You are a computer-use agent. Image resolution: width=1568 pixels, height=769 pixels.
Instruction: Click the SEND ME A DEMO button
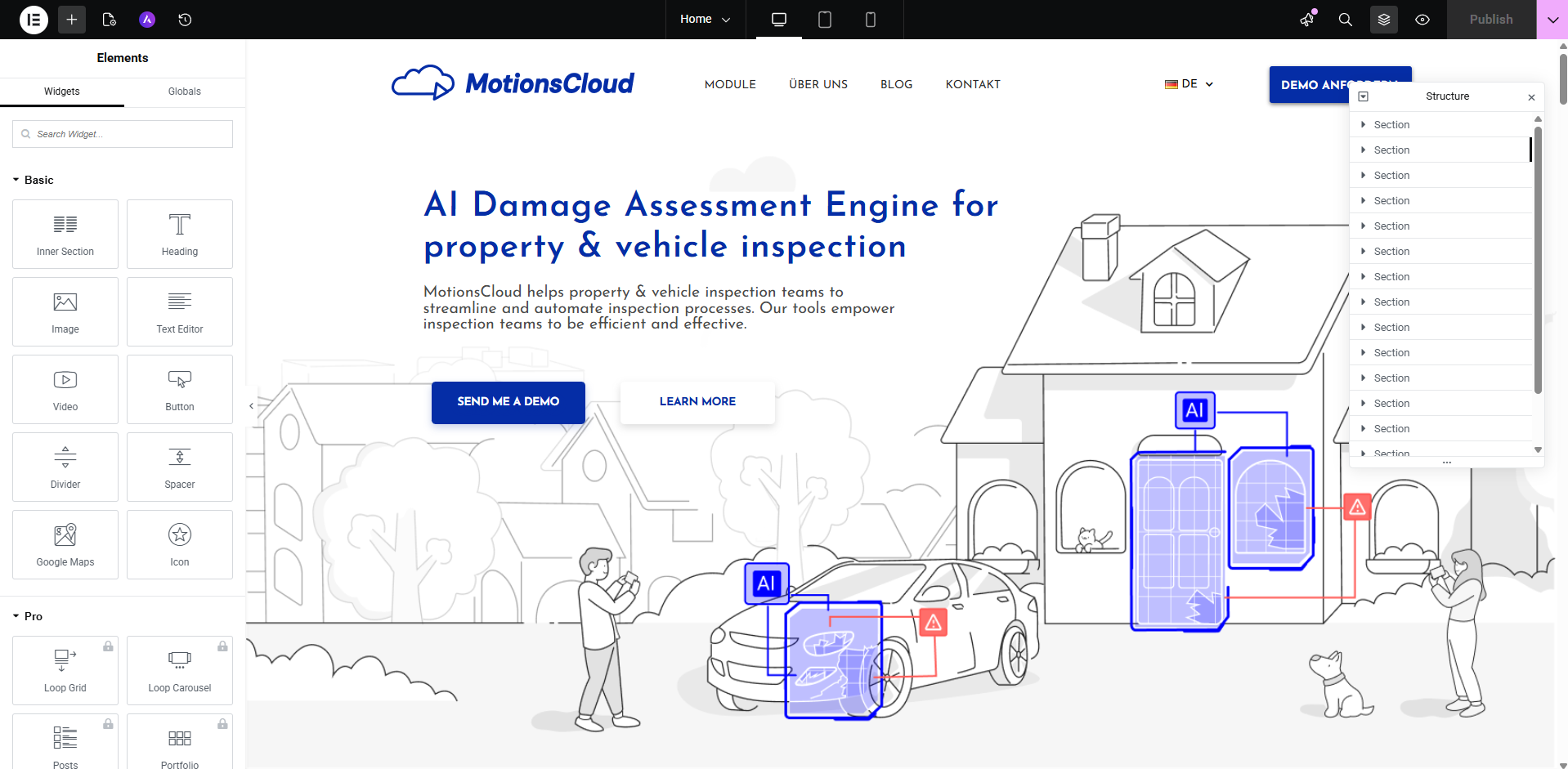point(508,402)
